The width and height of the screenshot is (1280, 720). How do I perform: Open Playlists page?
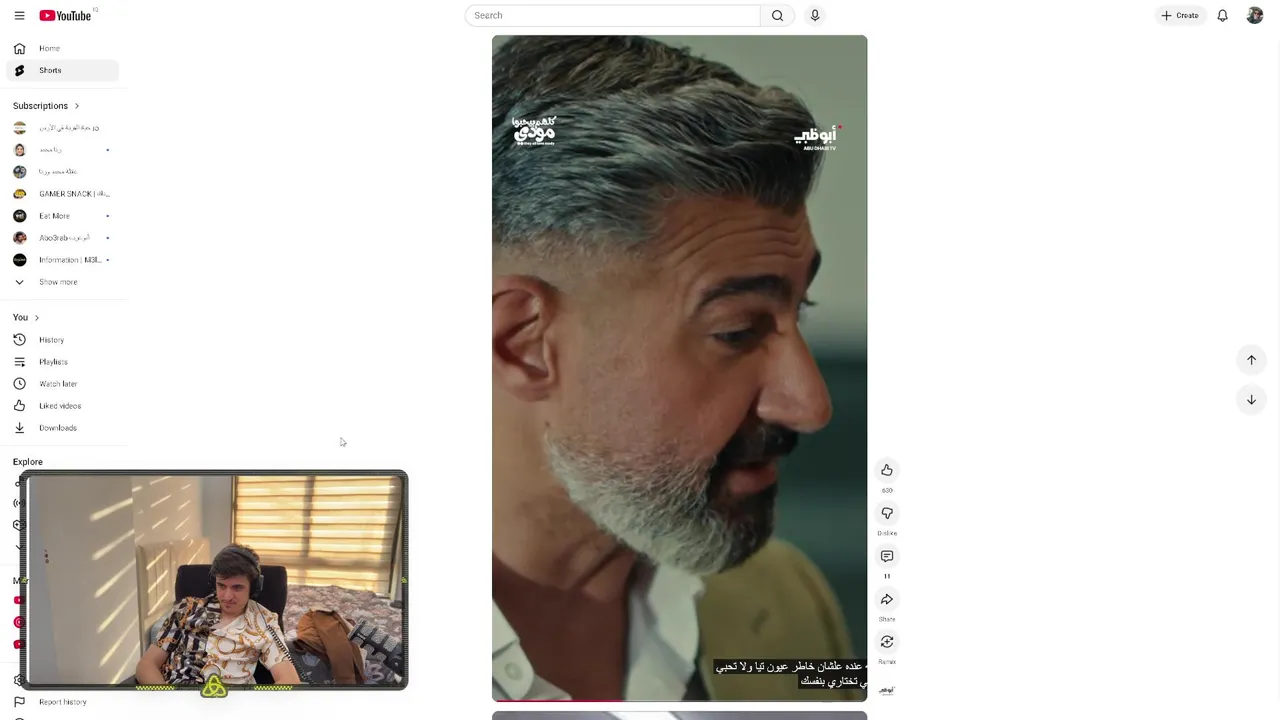coord(62,361)
